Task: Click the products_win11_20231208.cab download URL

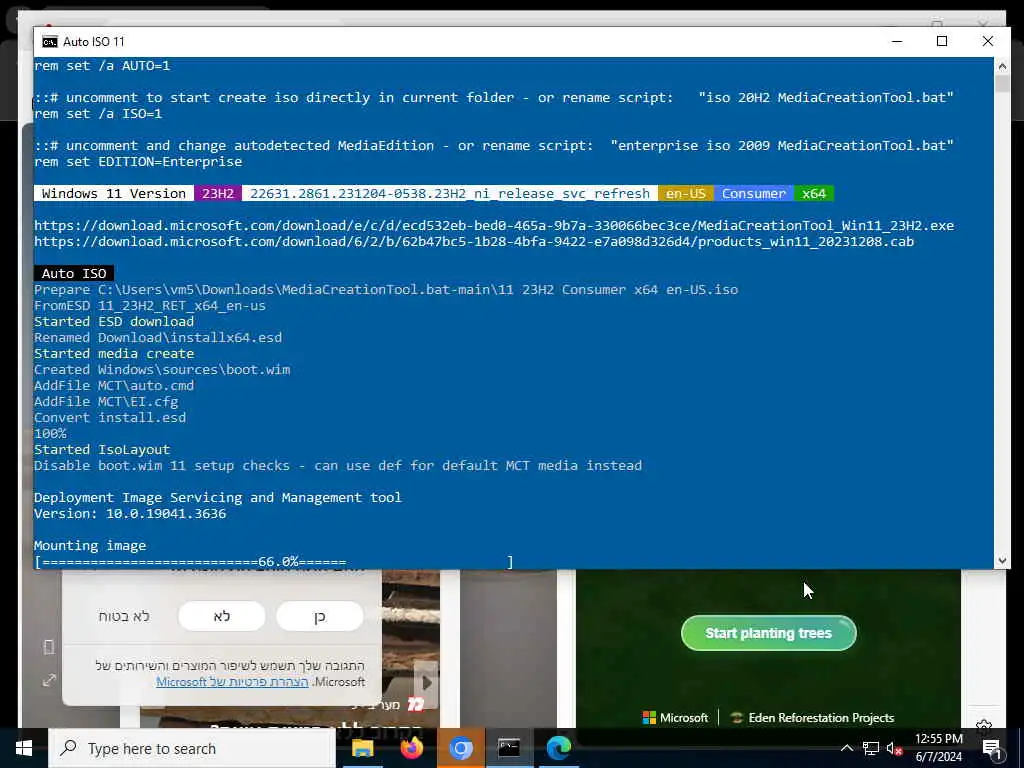Action: (x=474, y=242)
